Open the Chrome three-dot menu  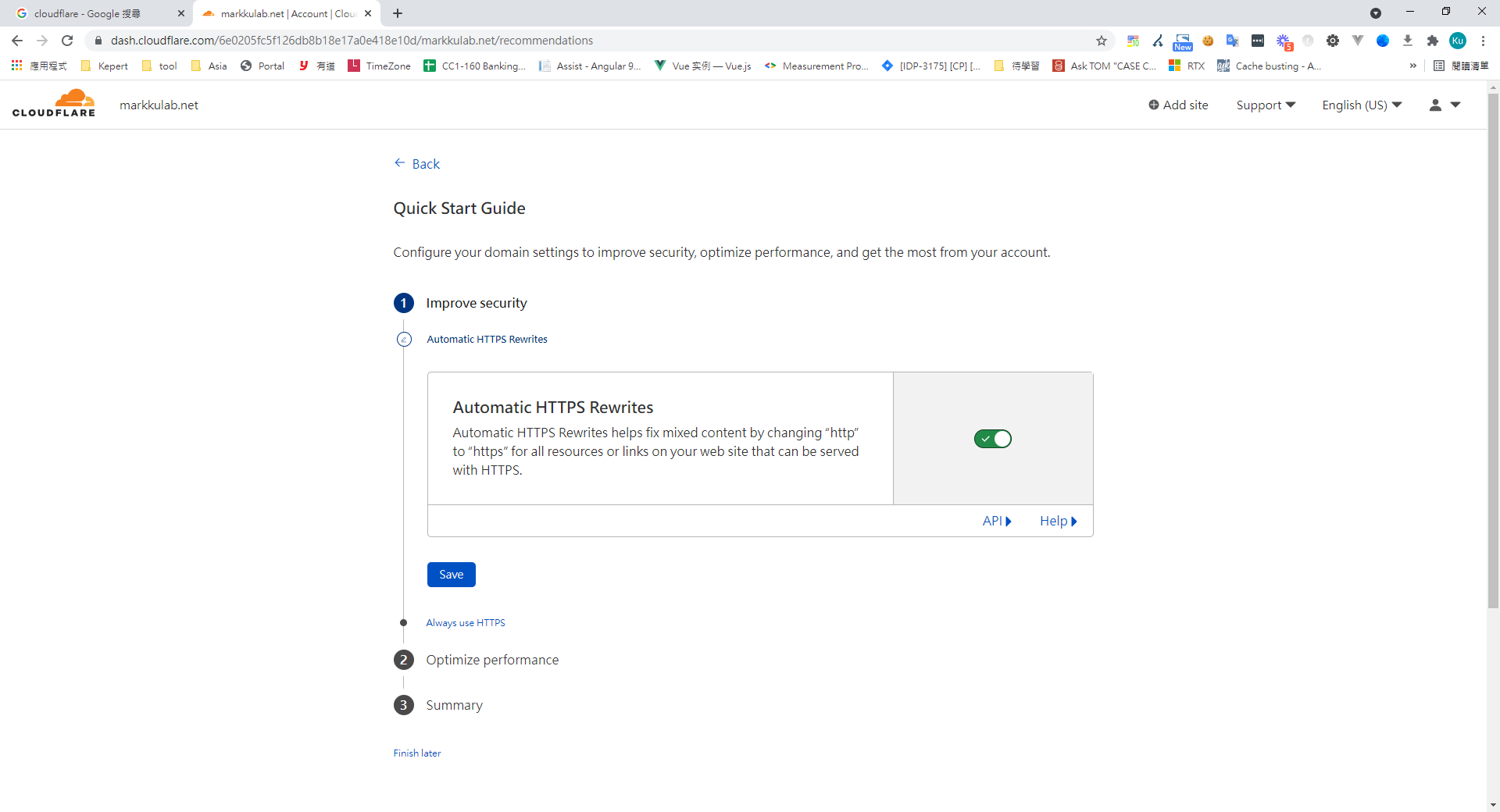[x=1483, y=41]
